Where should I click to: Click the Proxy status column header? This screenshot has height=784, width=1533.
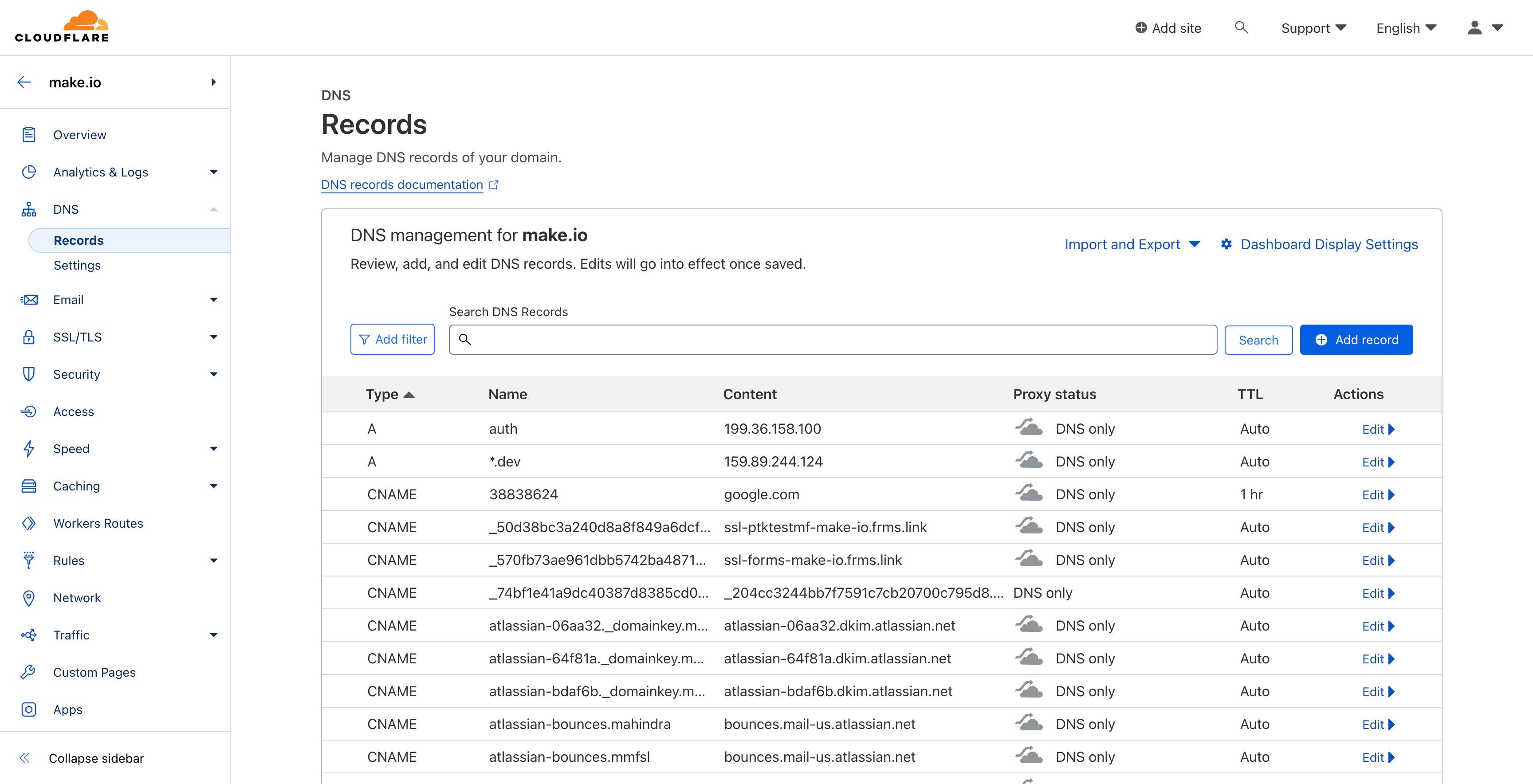[1054, 394]
